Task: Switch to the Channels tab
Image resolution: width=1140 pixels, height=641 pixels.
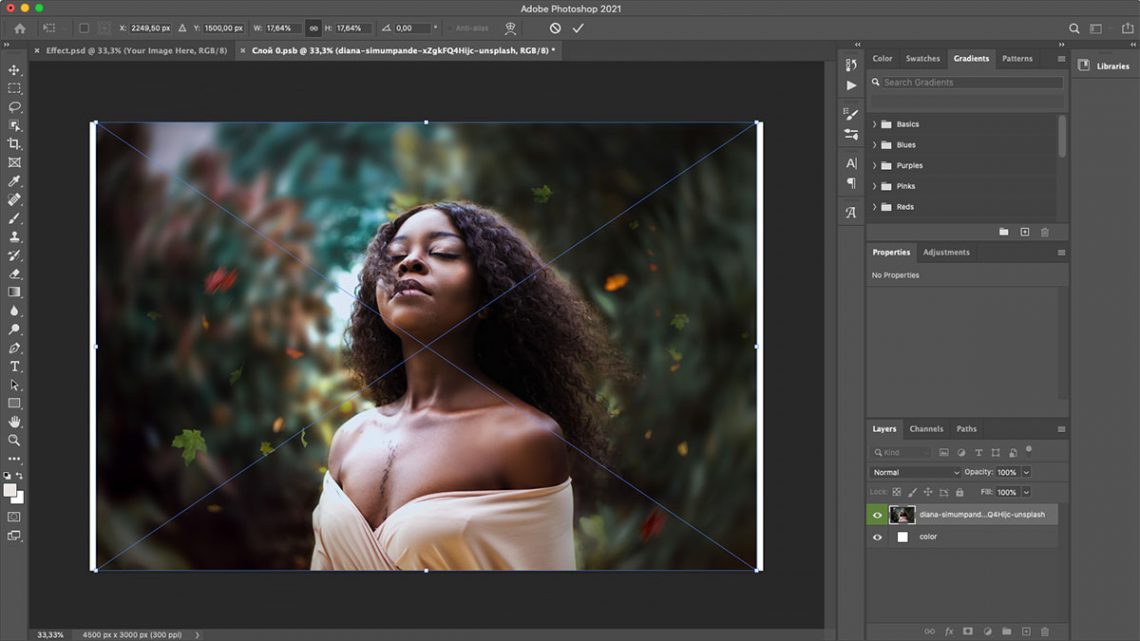Action: [926, 428]
